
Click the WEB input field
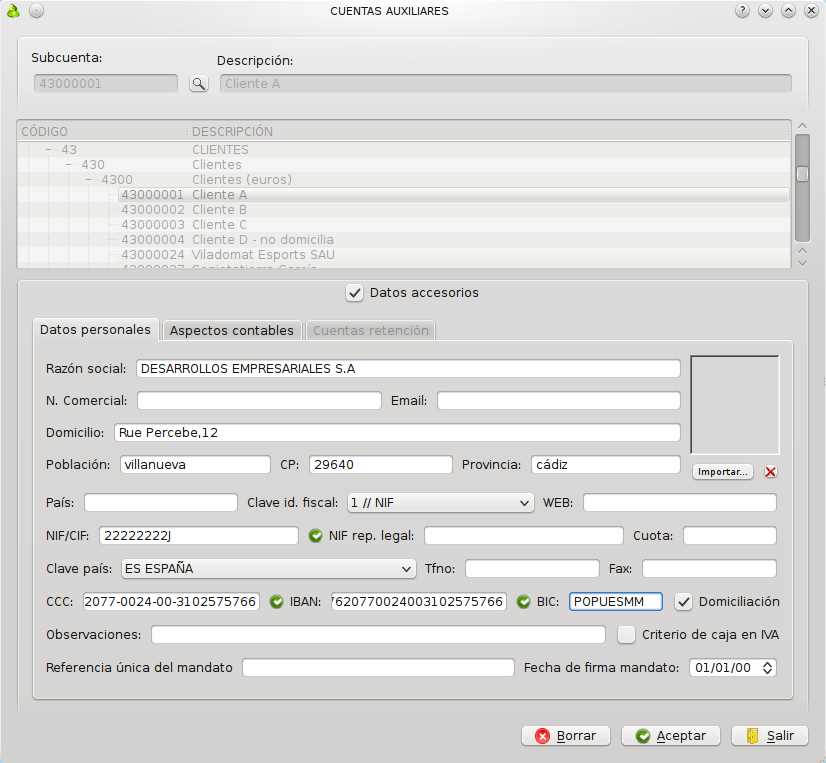pyautogui.click(x=680, y=503)
